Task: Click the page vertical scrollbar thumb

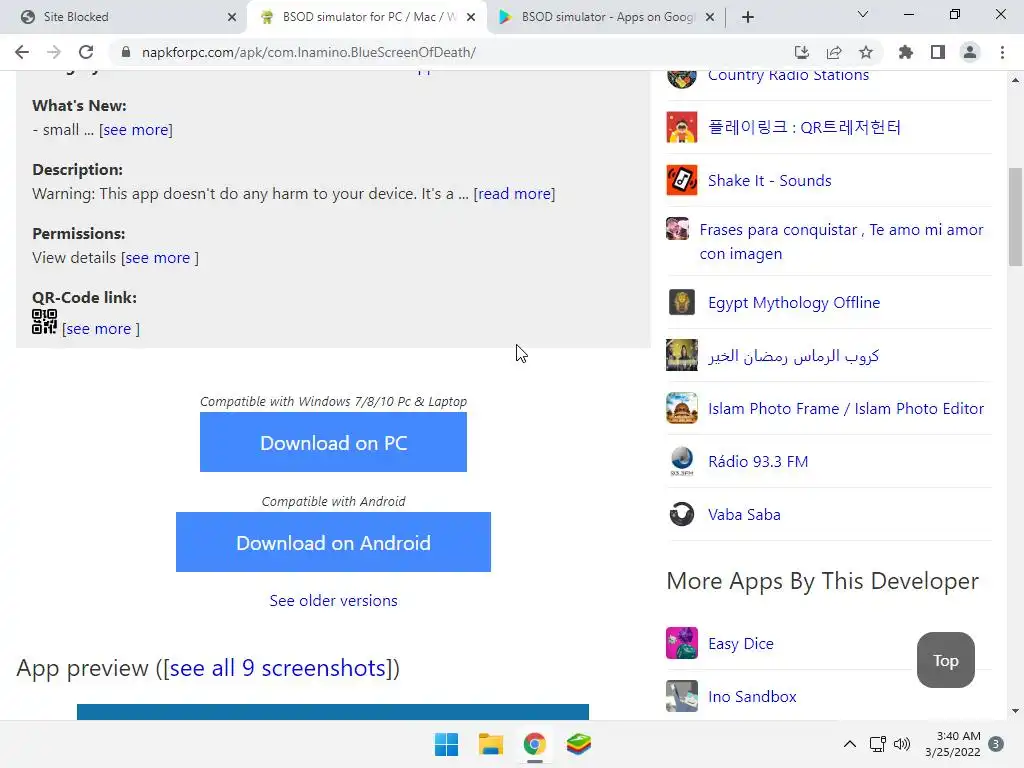Action: coord(1015,217)
